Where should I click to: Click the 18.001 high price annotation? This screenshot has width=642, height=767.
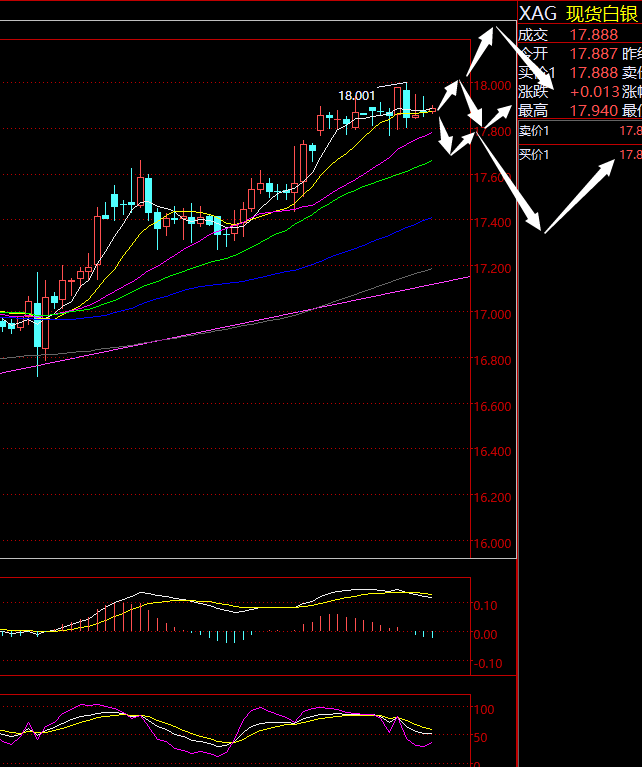pos(356,96)
